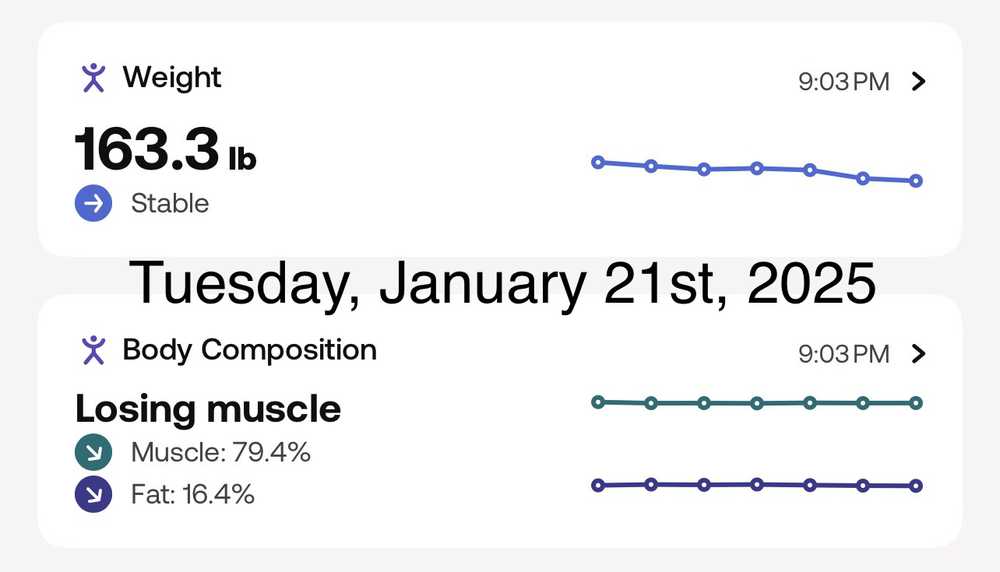Select the Muscle: 79.4% label
The height and width of the screenshot is (572, 1000).
(x=220, y=453)
